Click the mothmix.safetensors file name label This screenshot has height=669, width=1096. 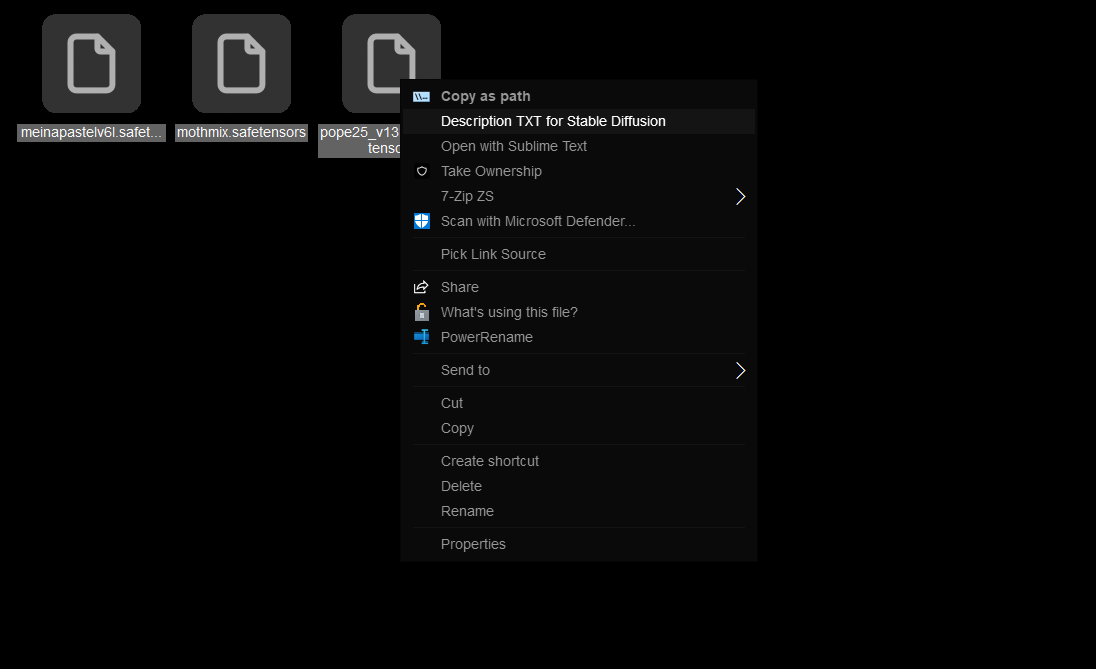[241, 132]
